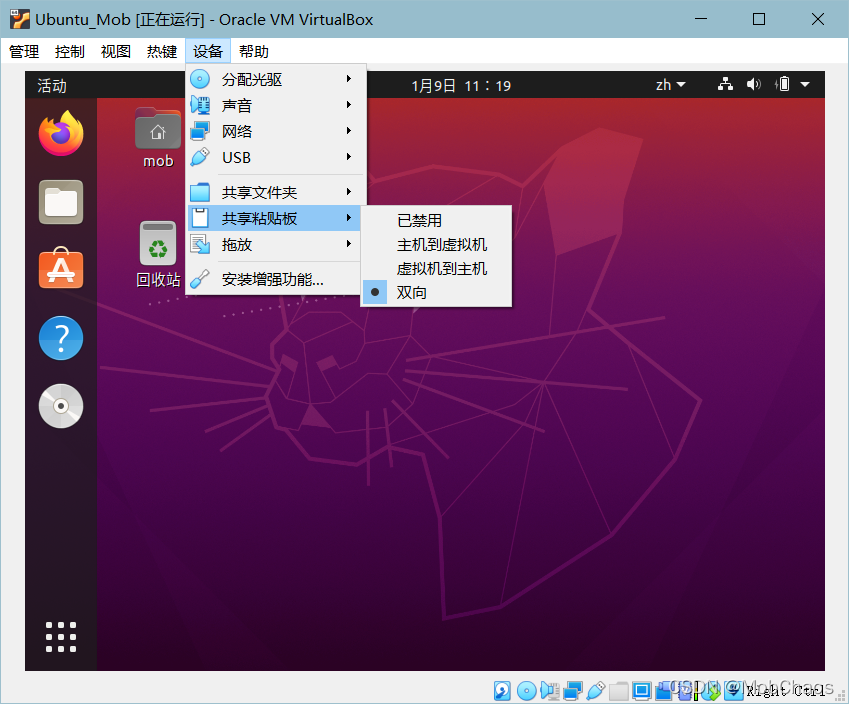
Task: Open the system menu arrow in top bar
Action: 805,84
